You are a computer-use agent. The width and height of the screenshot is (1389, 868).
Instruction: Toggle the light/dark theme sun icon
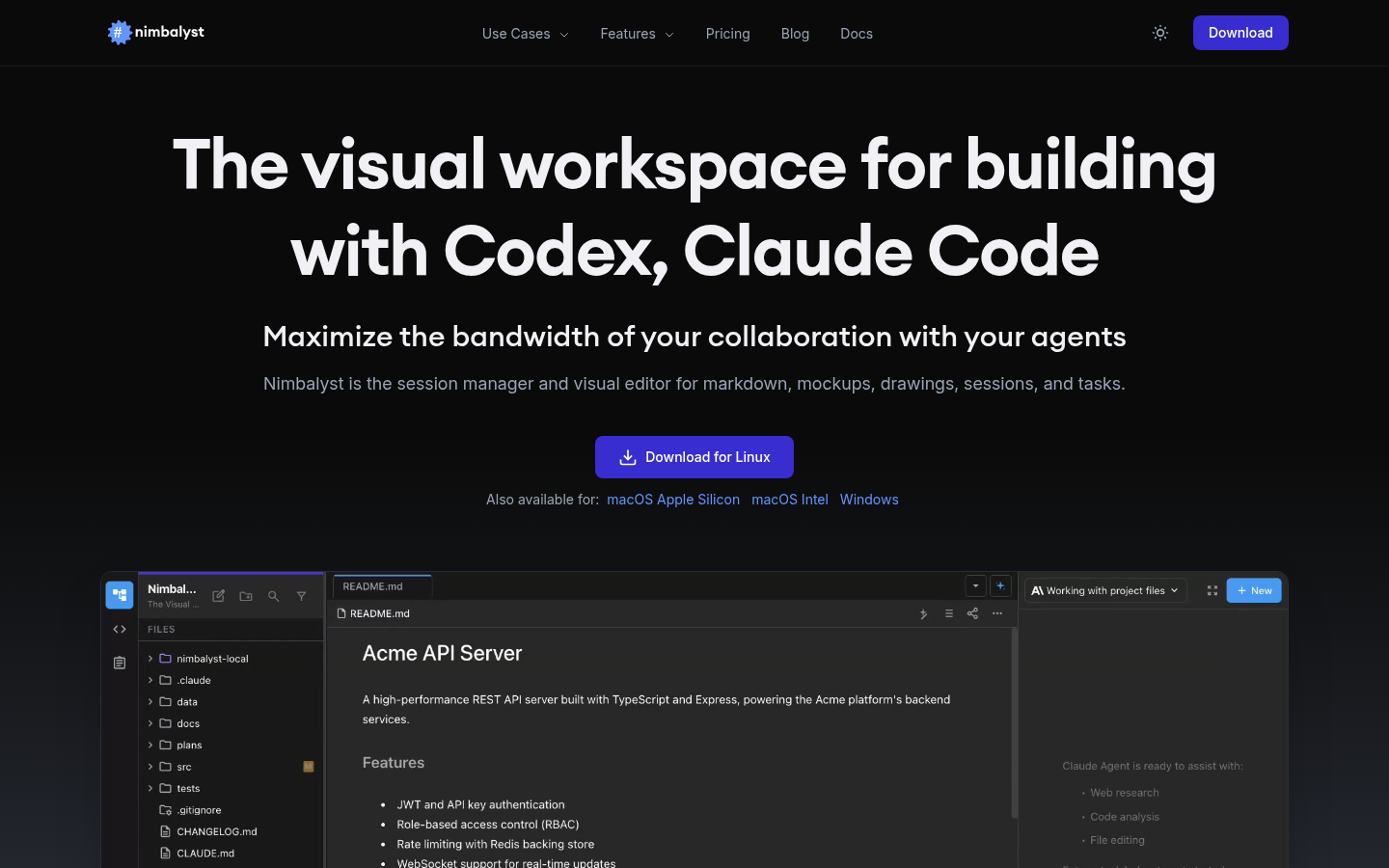coord(1160,33)
